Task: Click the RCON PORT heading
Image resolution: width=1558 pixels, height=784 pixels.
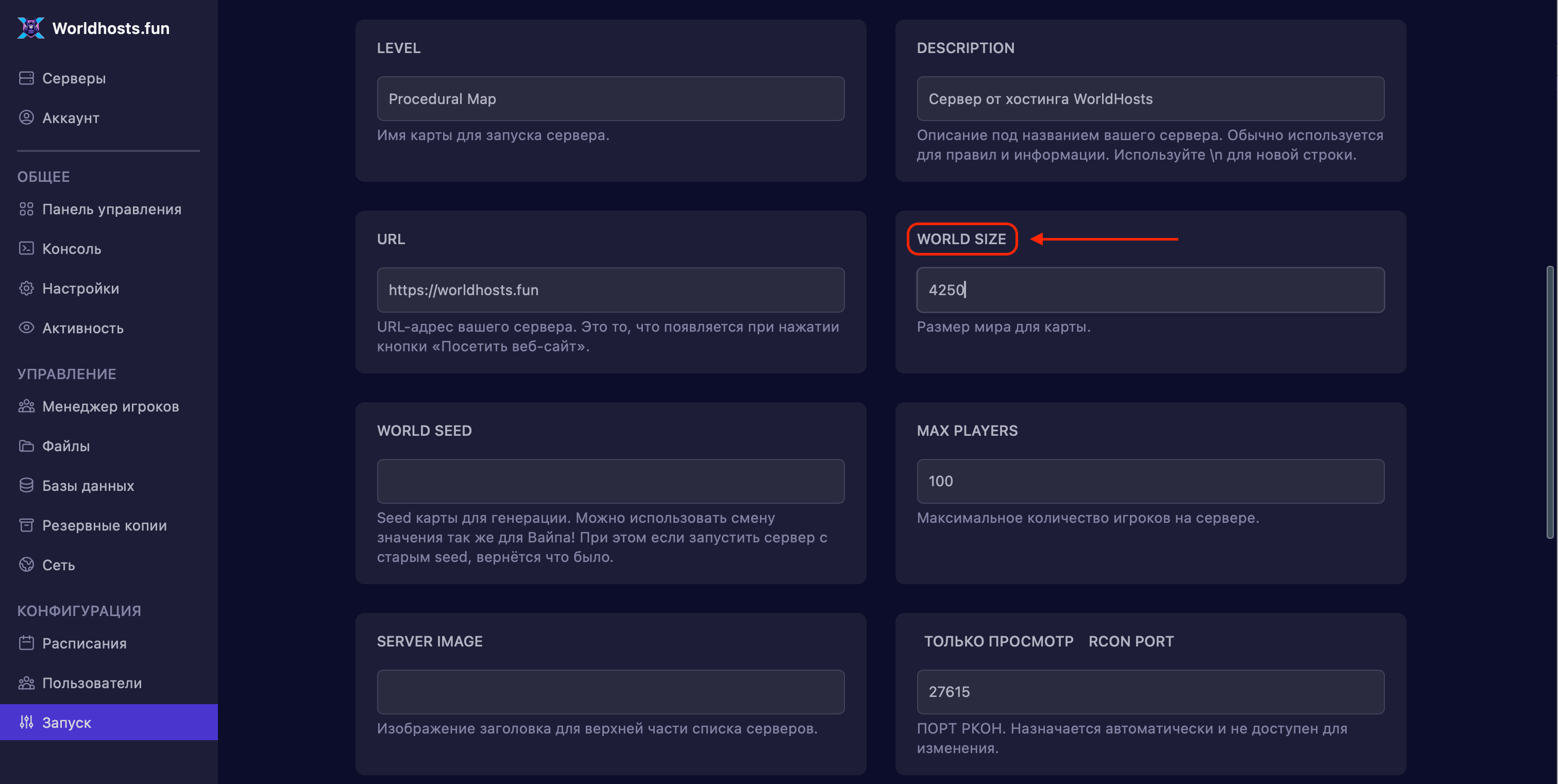Action: pyautogui.click(x=1131, y=641)
